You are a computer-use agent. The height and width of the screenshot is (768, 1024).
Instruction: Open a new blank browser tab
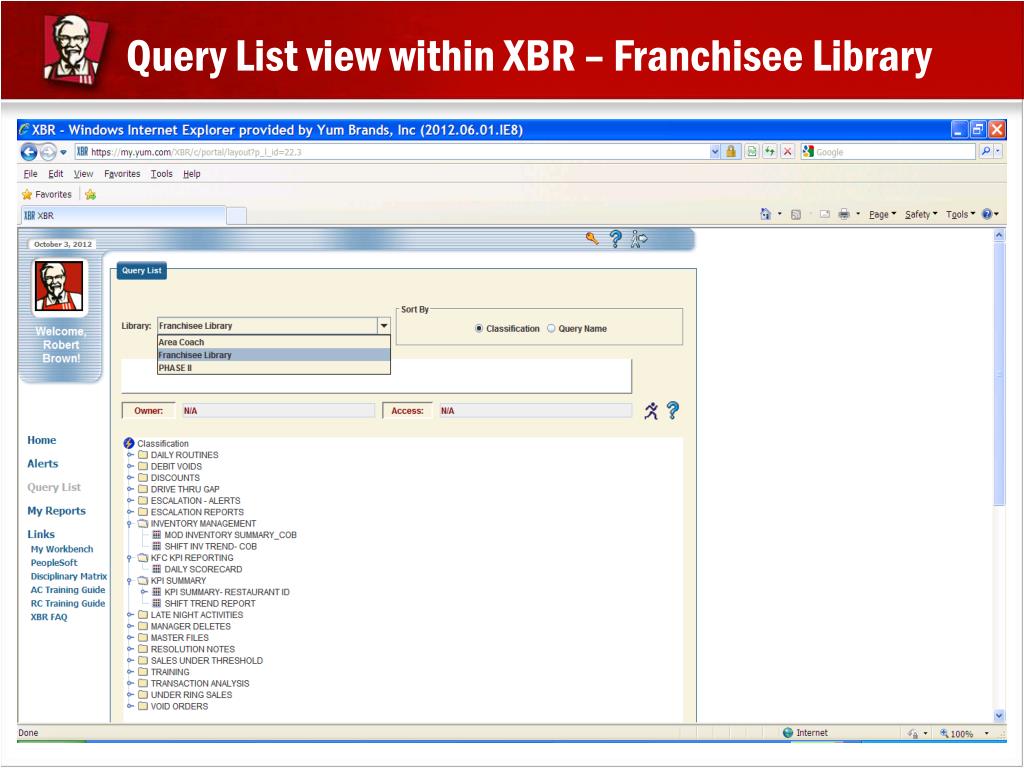236,216
